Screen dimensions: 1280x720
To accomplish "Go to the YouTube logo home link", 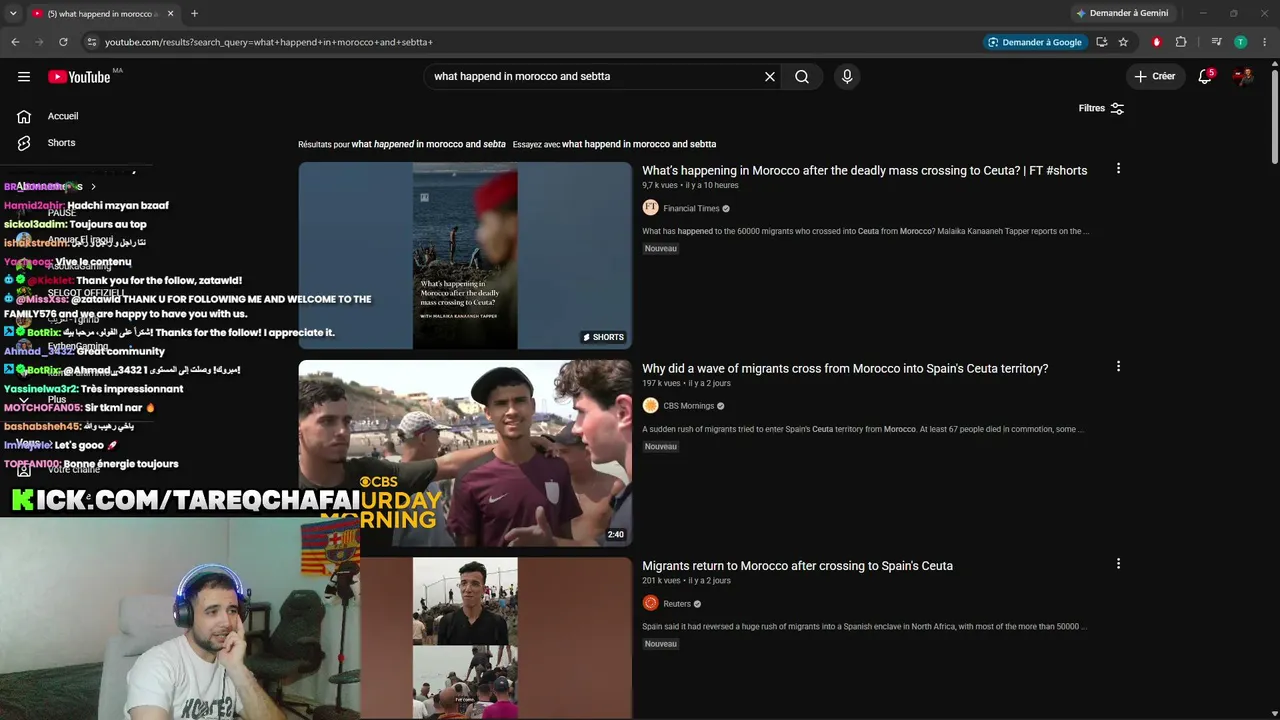I will pos(79,77).
